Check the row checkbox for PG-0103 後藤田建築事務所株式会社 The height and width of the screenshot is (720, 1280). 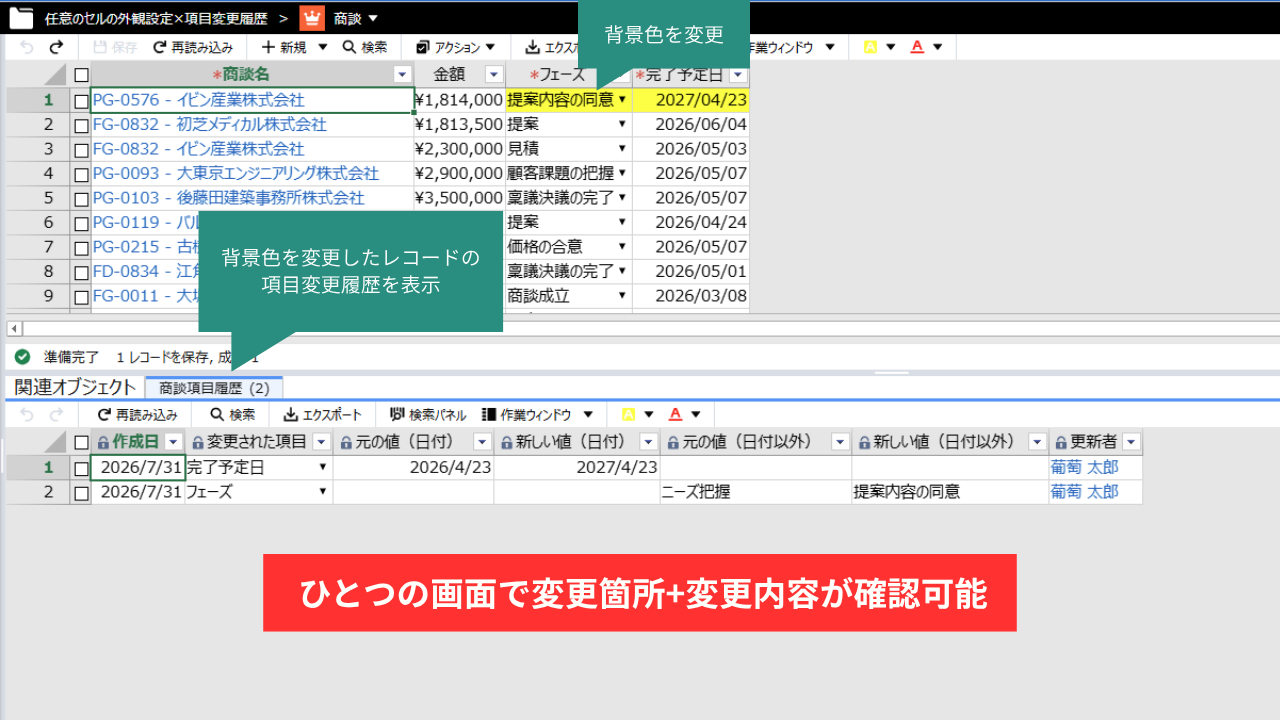click(81, 198)
